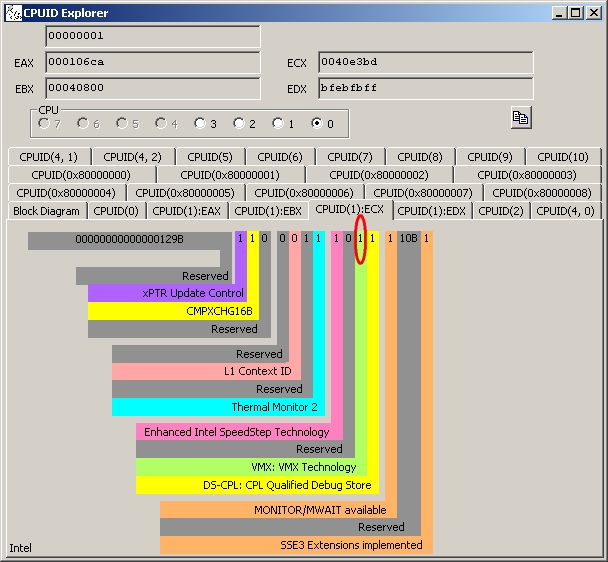Image resolution: width=608 pixels, height=562 pixels.
Task: Open the CPUID(0x80000004) tab
Action: 66,193
